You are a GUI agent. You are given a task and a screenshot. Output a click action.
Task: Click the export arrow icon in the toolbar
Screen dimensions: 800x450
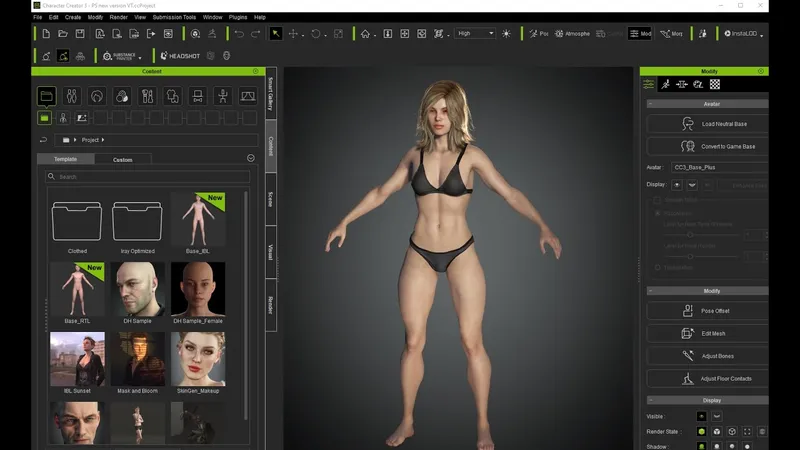click(x=151, y=34)
